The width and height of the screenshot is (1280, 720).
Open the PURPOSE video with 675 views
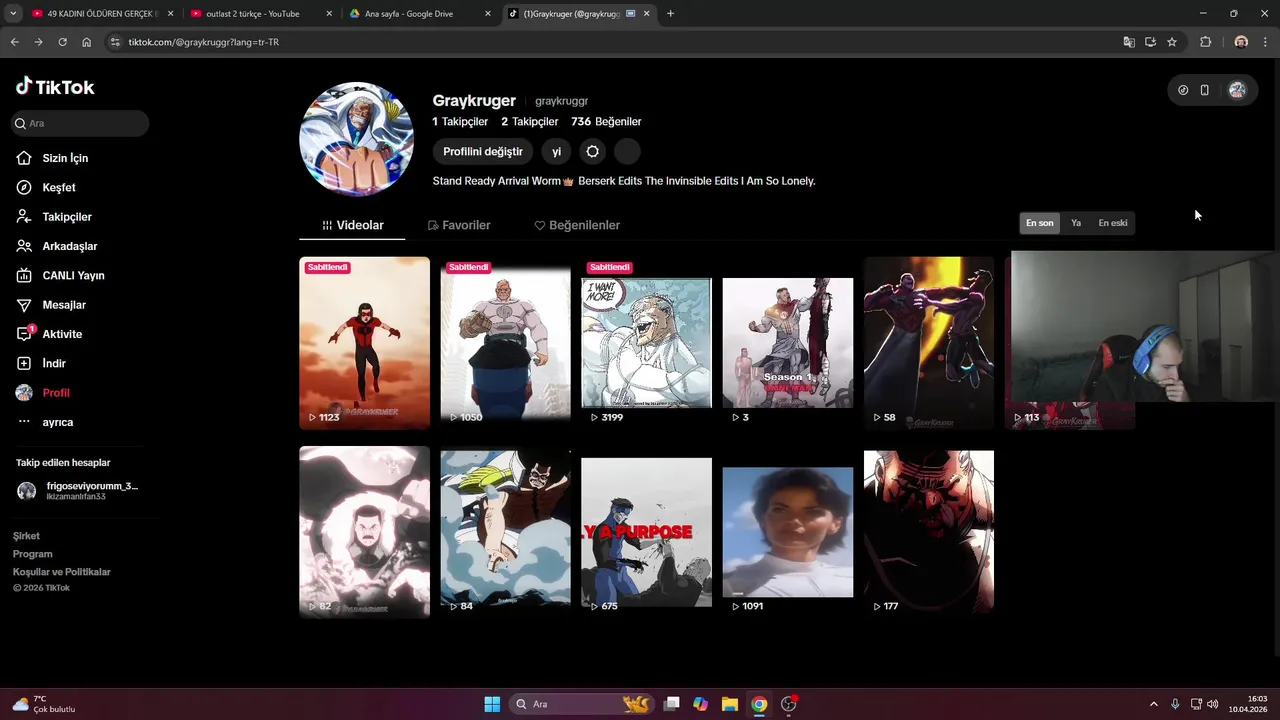tap(647, 532)
